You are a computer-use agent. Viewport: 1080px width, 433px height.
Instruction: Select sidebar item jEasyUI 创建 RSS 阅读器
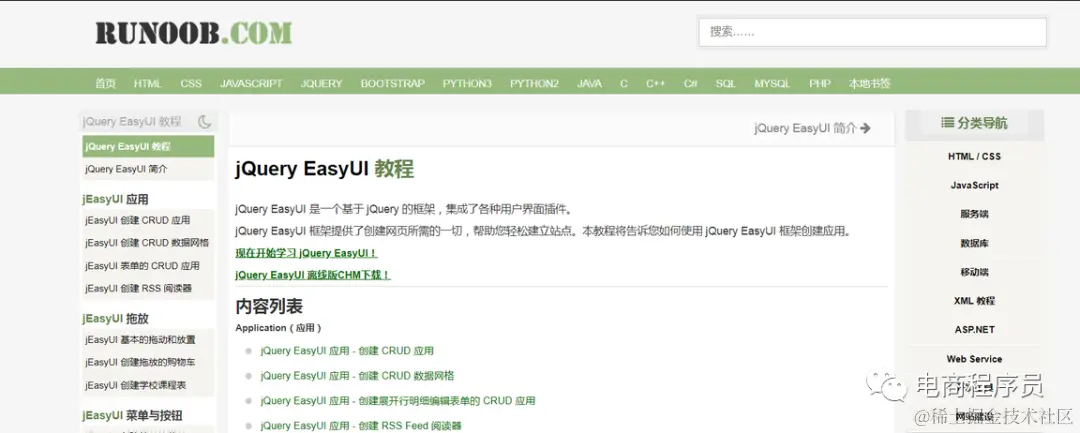coord(148,288)
